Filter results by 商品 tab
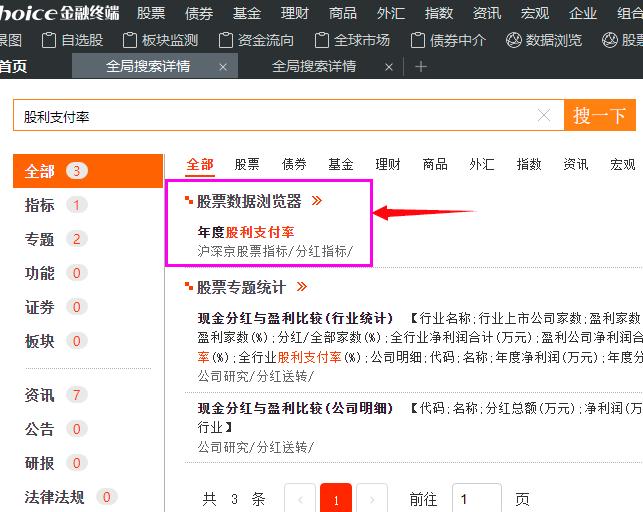This screenshot has height=512, width=643. (x=435, y=164)
